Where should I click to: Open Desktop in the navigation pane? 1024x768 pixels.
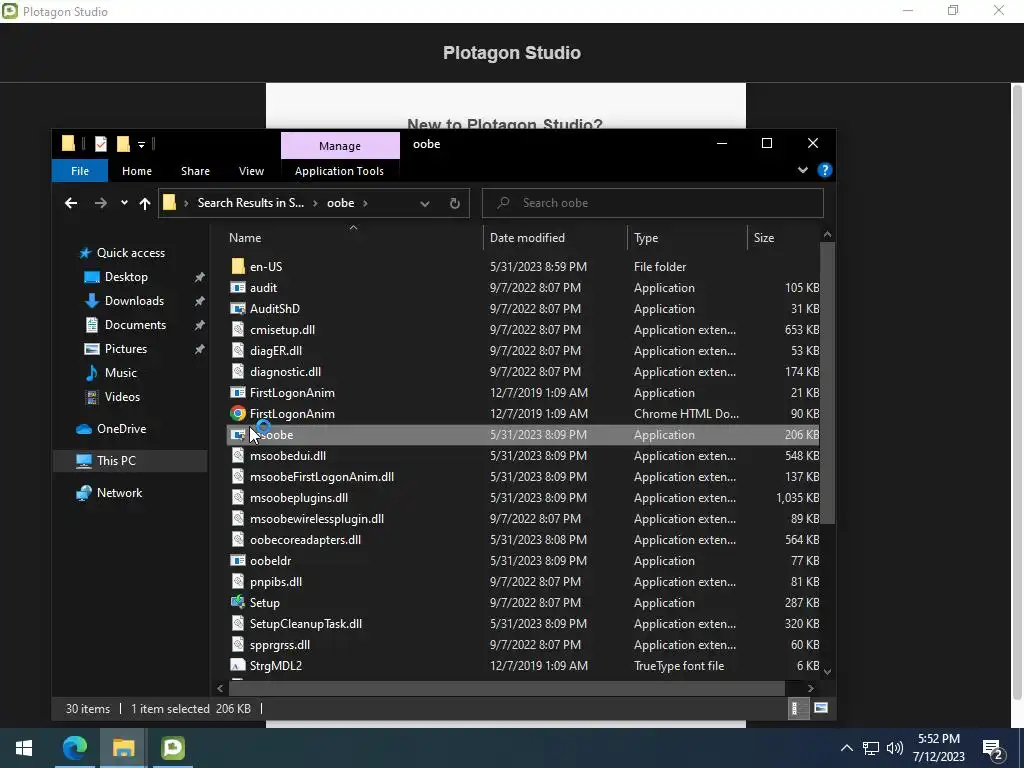click(x=126, y=277)
